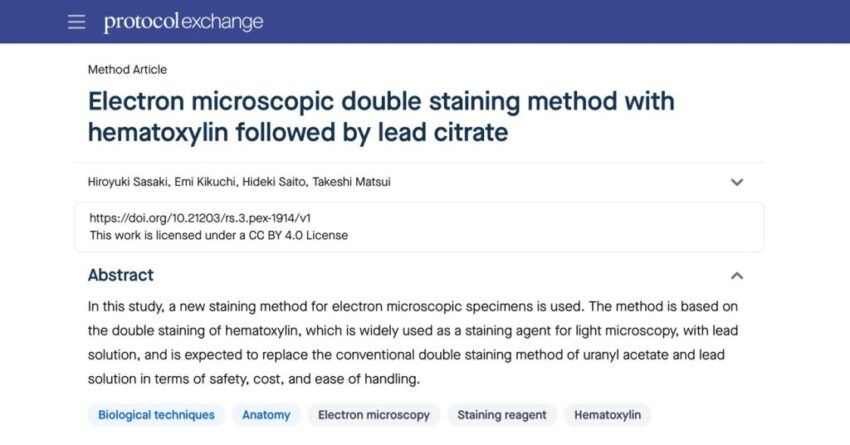Click author name Hideki Saito
The width and height of the screenshot is (850, 445).
coord(274,182)
